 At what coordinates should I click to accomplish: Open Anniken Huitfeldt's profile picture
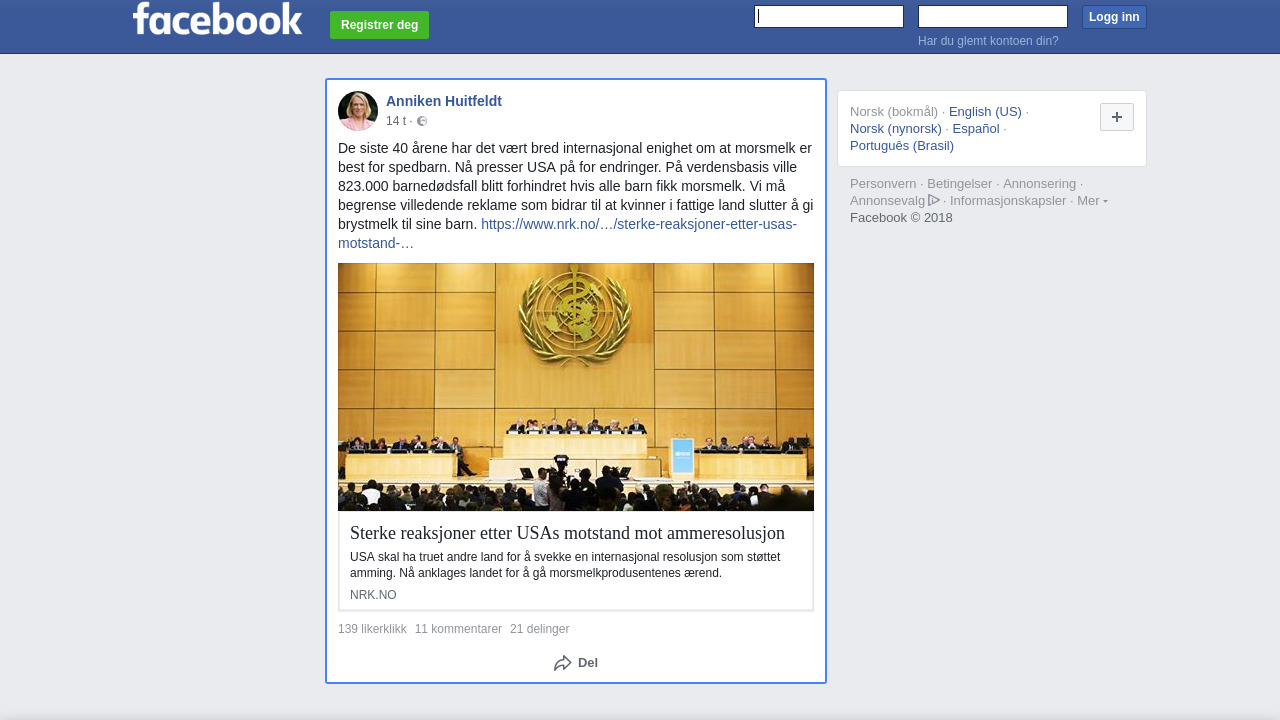pos(358,111)
